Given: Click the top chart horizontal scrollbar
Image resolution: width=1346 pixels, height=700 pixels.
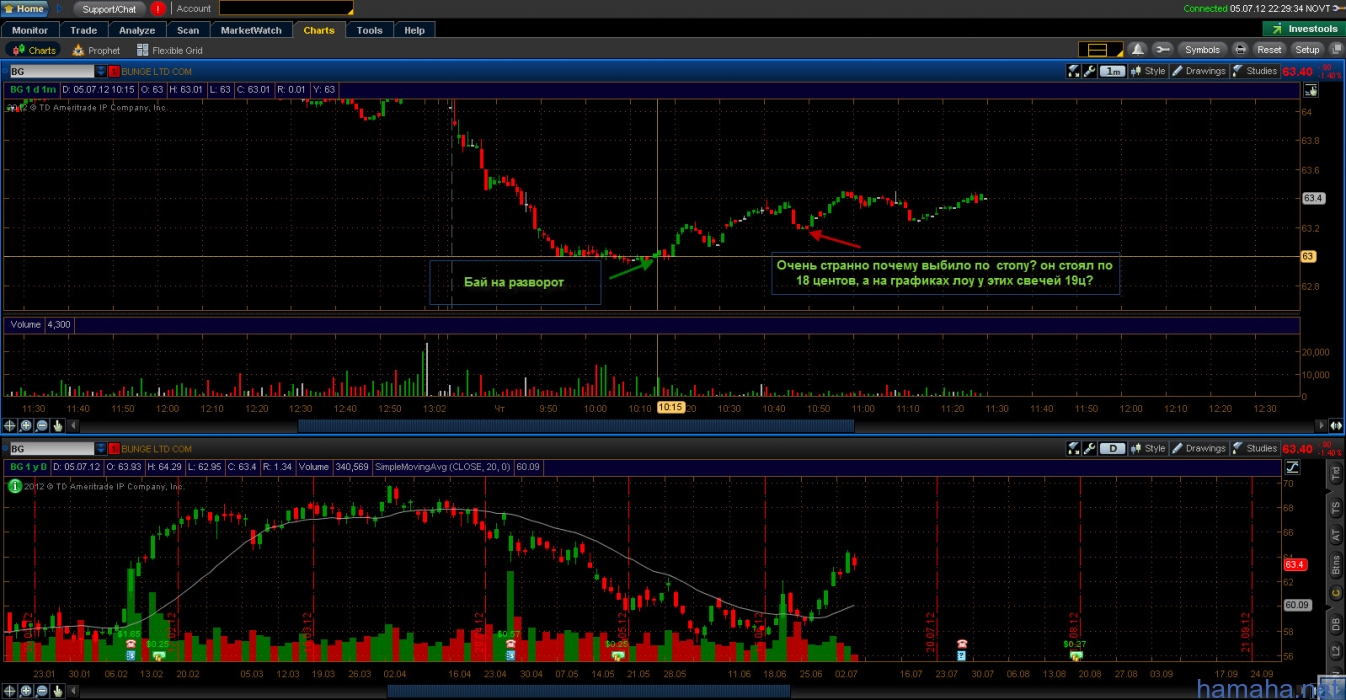Looking at the screenshot, I should click(576, 425).
